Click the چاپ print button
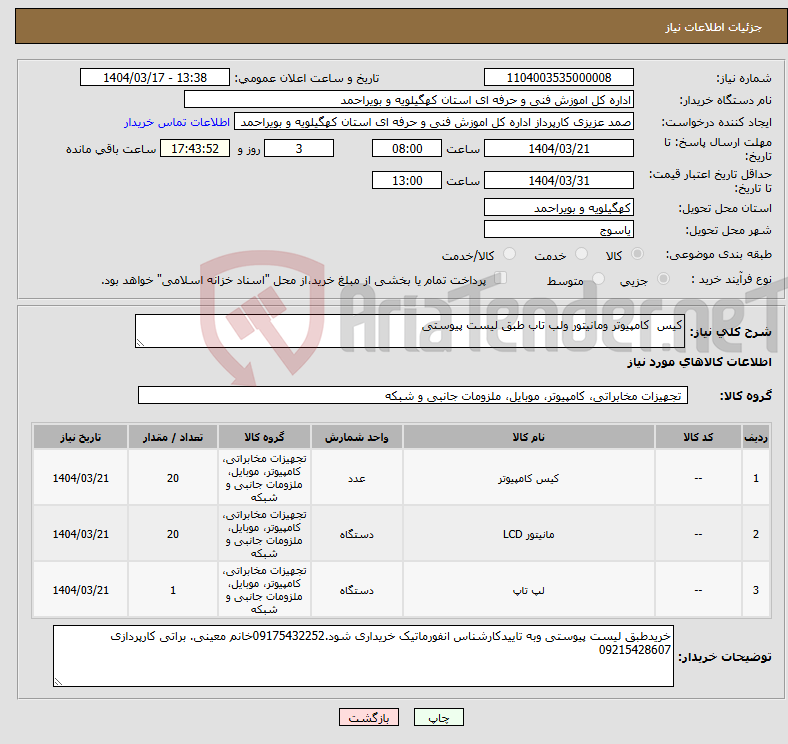 coord(439,717)
